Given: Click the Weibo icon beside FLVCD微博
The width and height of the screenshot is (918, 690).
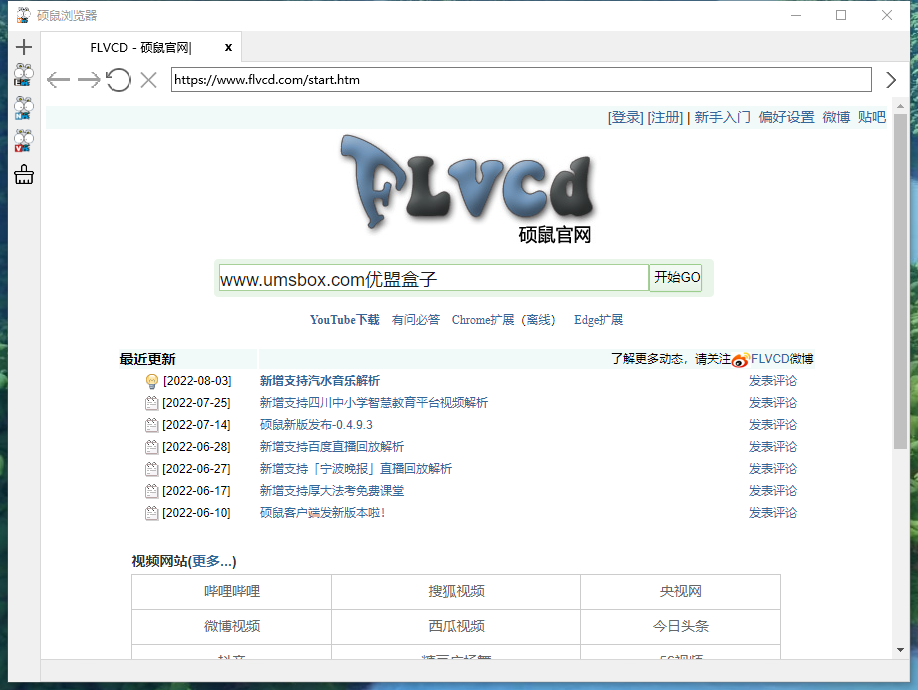Looking at the screenshot, I should (x=741, y=360).
